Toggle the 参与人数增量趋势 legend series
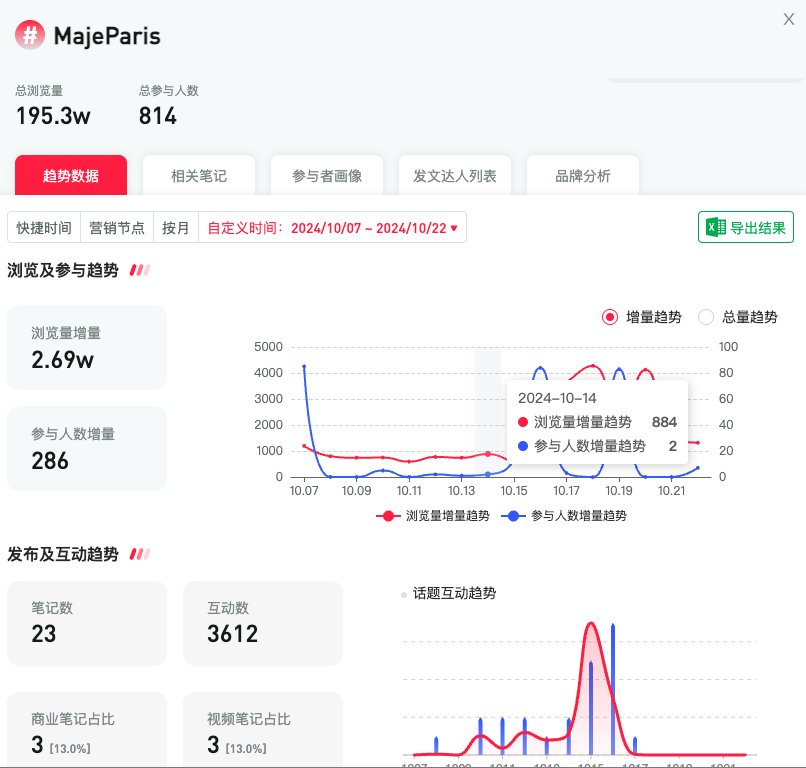 564,516
